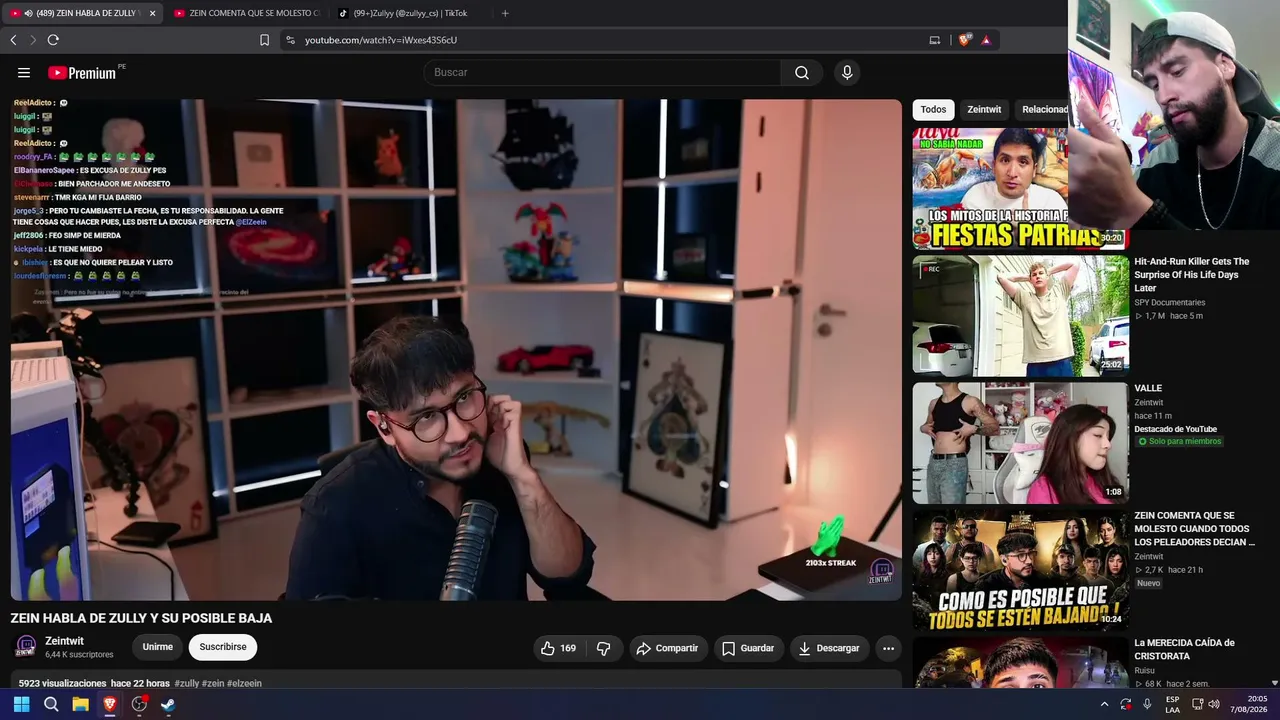Click the magnifier search button on YouTube

pos(802,72)
